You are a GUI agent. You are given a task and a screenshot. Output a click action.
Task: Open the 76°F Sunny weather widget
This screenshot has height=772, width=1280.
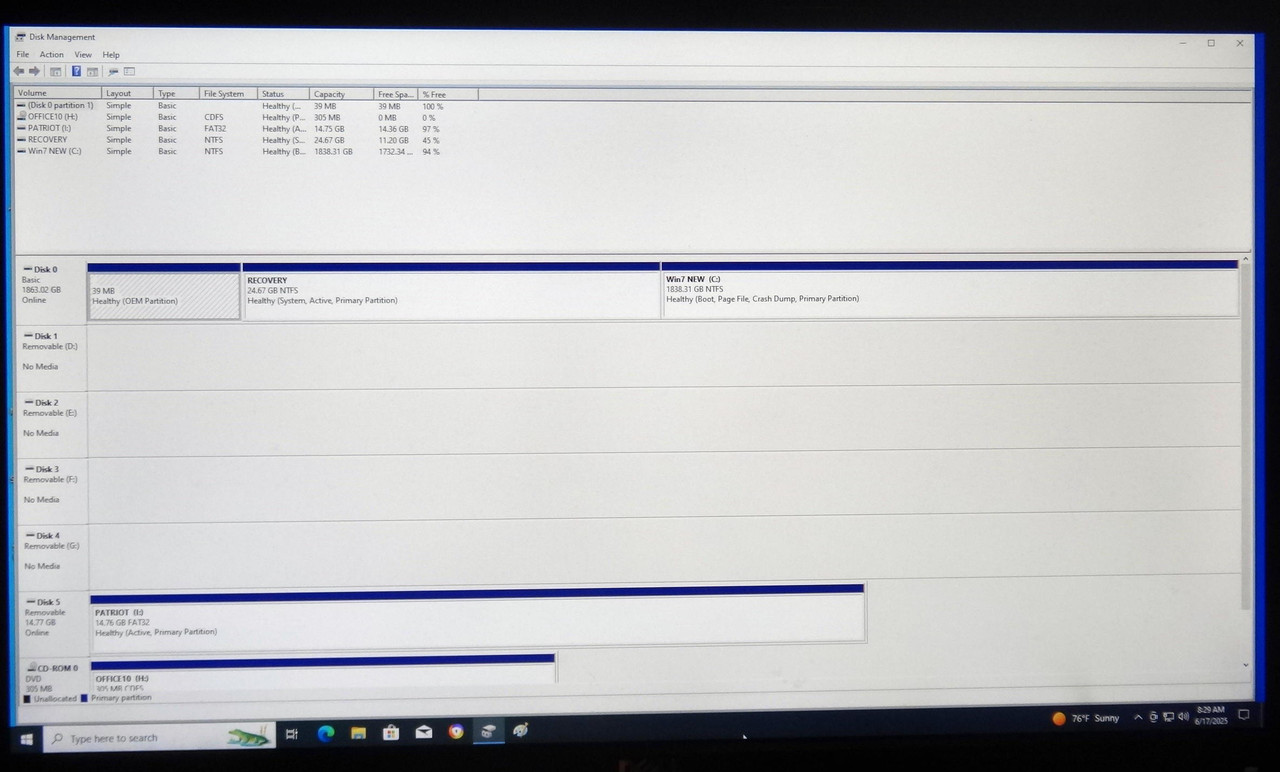[x=1085, y=718]
